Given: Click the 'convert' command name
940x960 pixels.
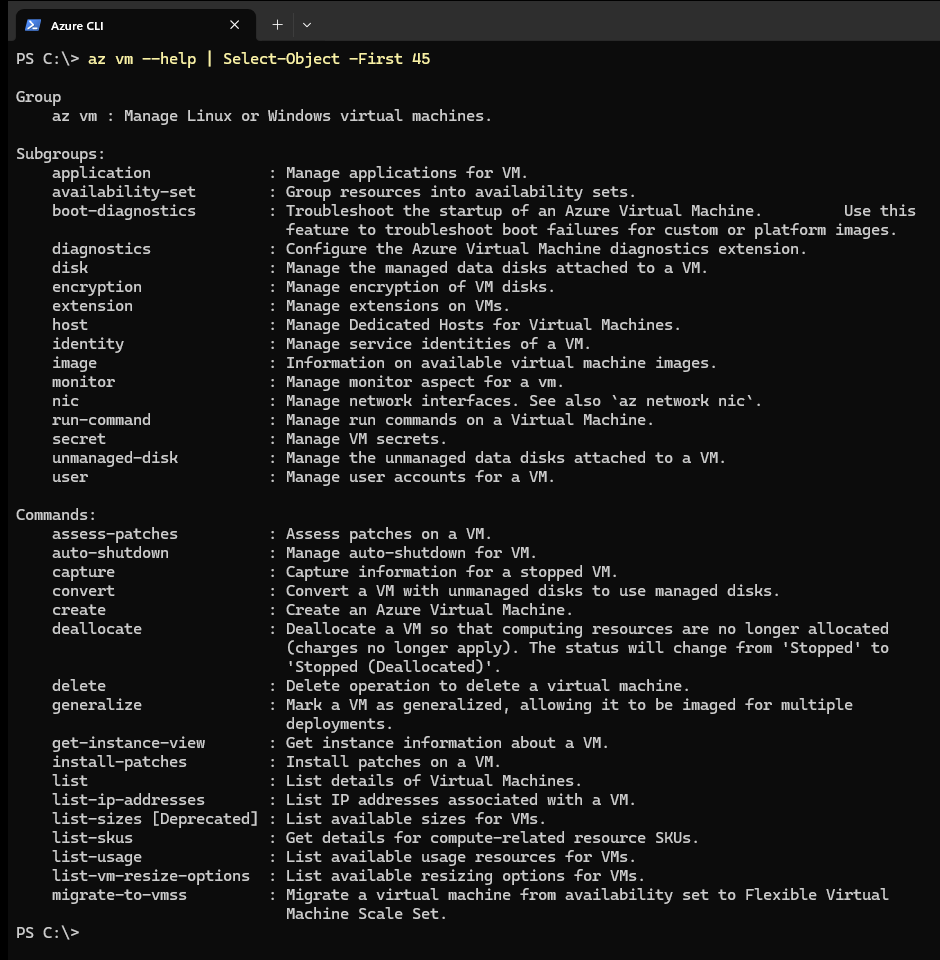Looking at the screenshot, I should pyautogui.click(x=83, y=591).
